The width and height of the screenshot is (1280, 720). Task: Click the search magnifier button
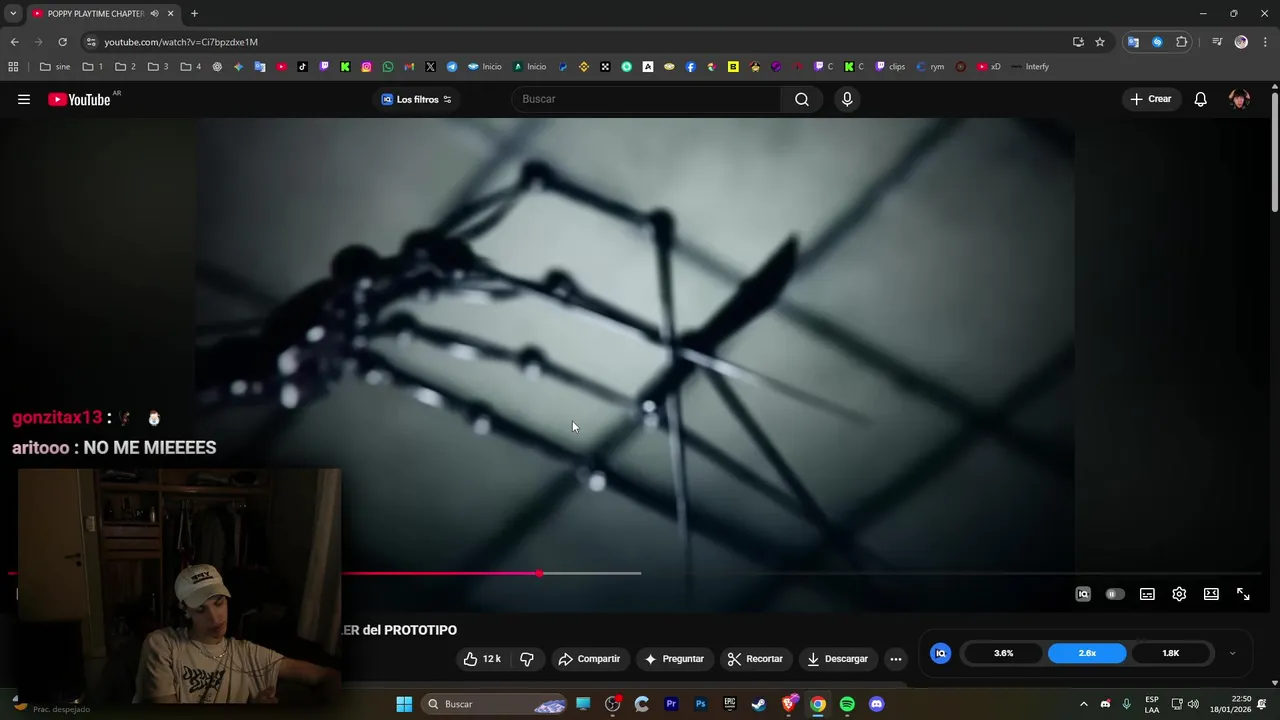click(801, 99)
